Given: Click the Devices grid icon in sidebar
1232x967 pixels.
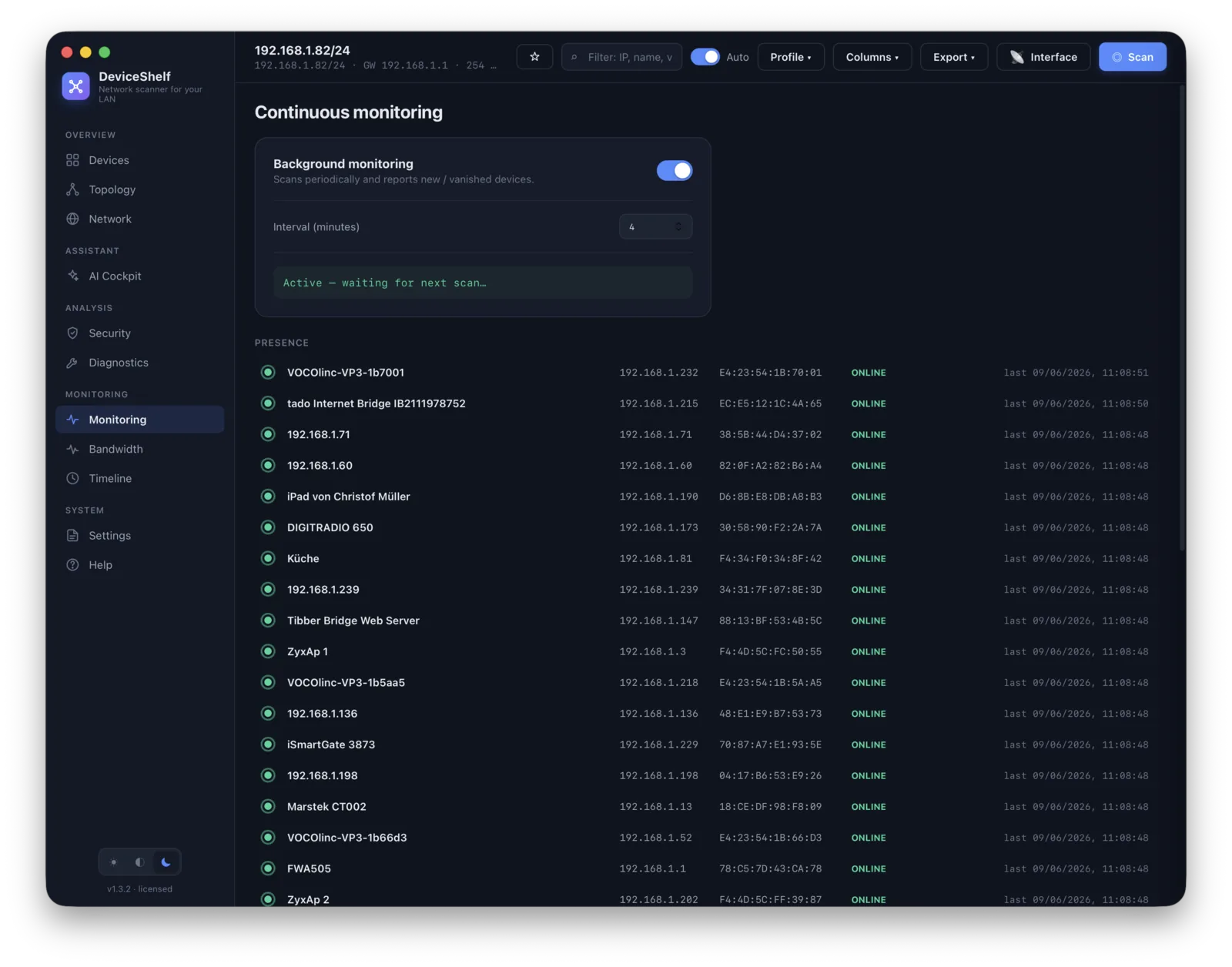Looking at the screenshot, I should [x=72, y=160].
